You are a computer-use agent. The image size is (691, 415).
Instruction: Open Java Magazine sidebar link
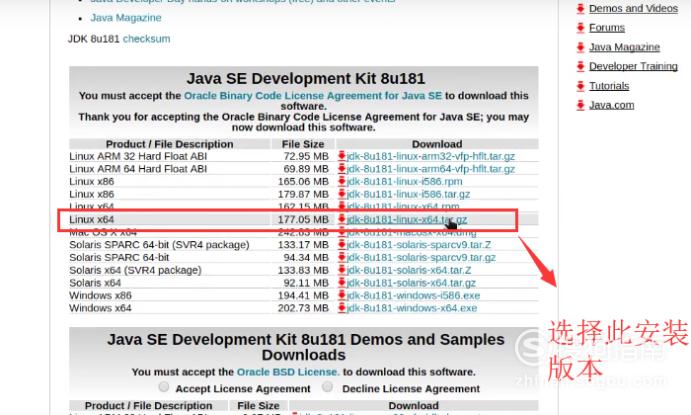[624, 47]
